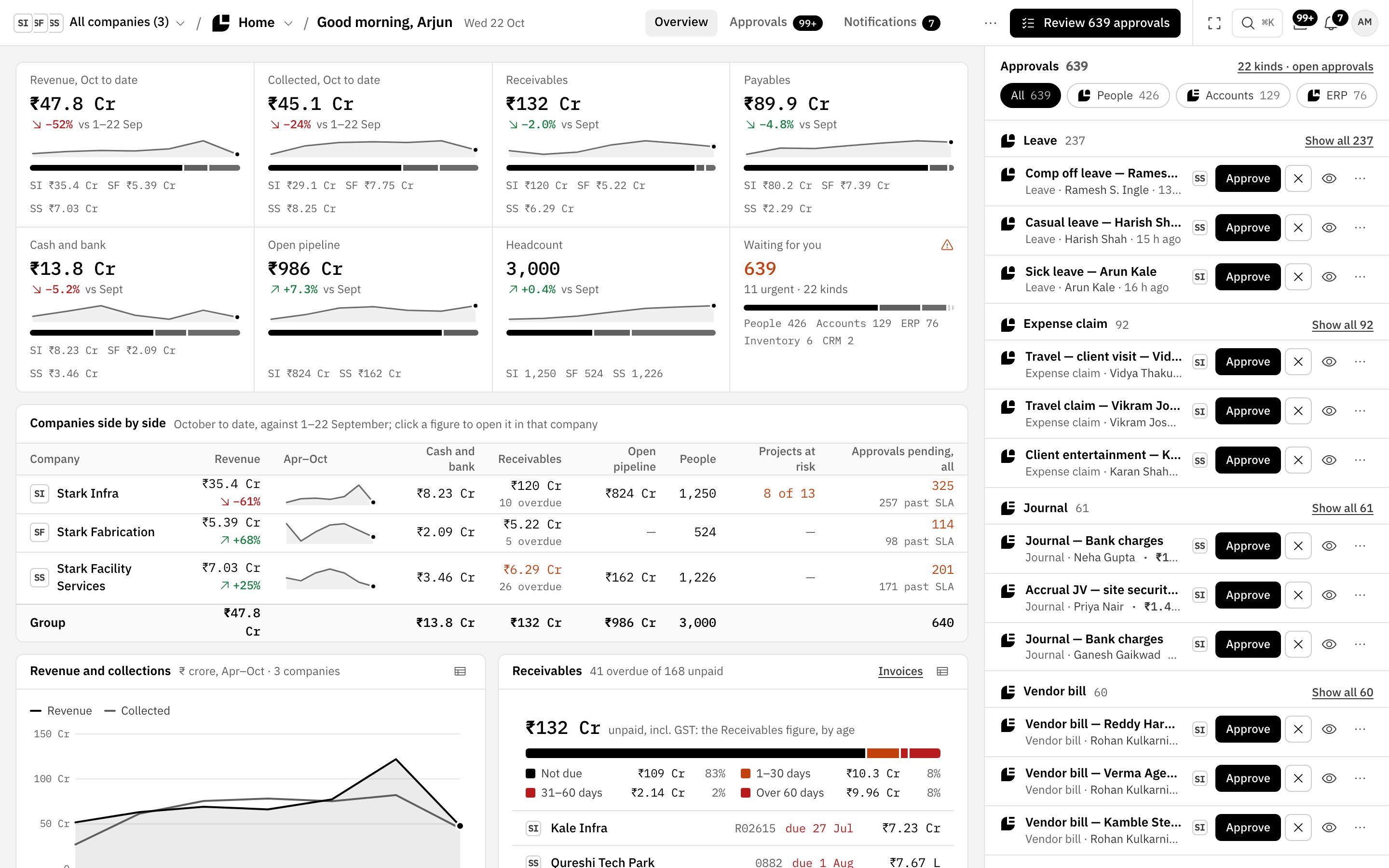Select the All 639 filter chip
Image resolution: width=1389 pixels, height=868 pixels.
(x=1030, y=95)
